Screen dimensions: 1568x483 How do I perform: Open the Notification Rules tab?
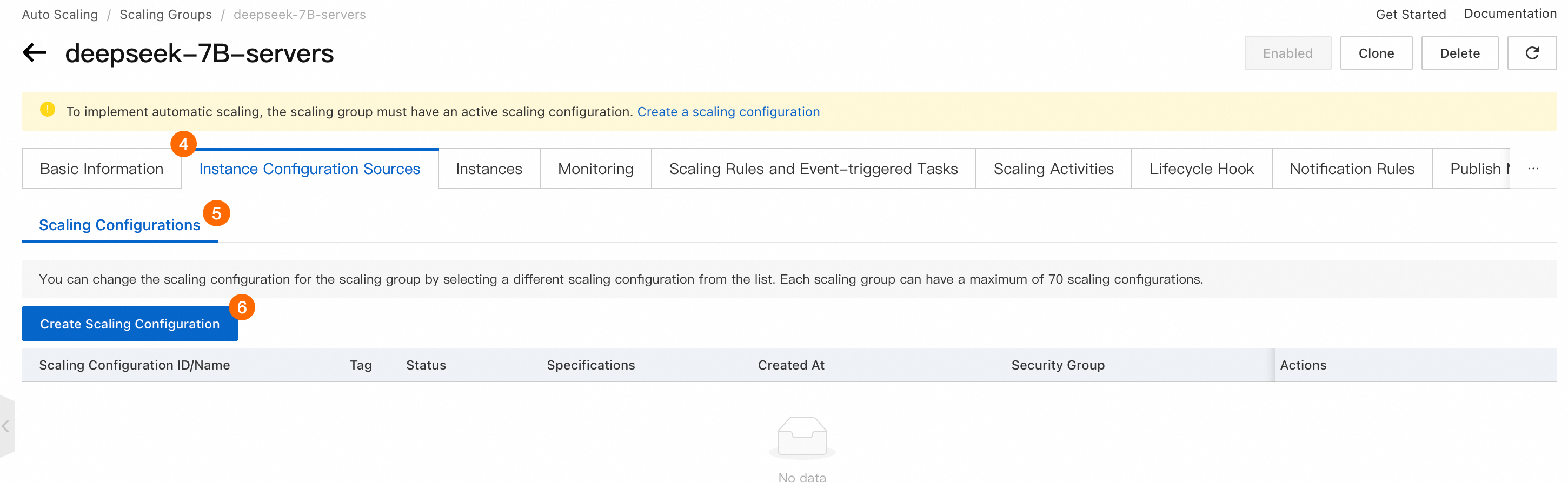(1352, 169)
